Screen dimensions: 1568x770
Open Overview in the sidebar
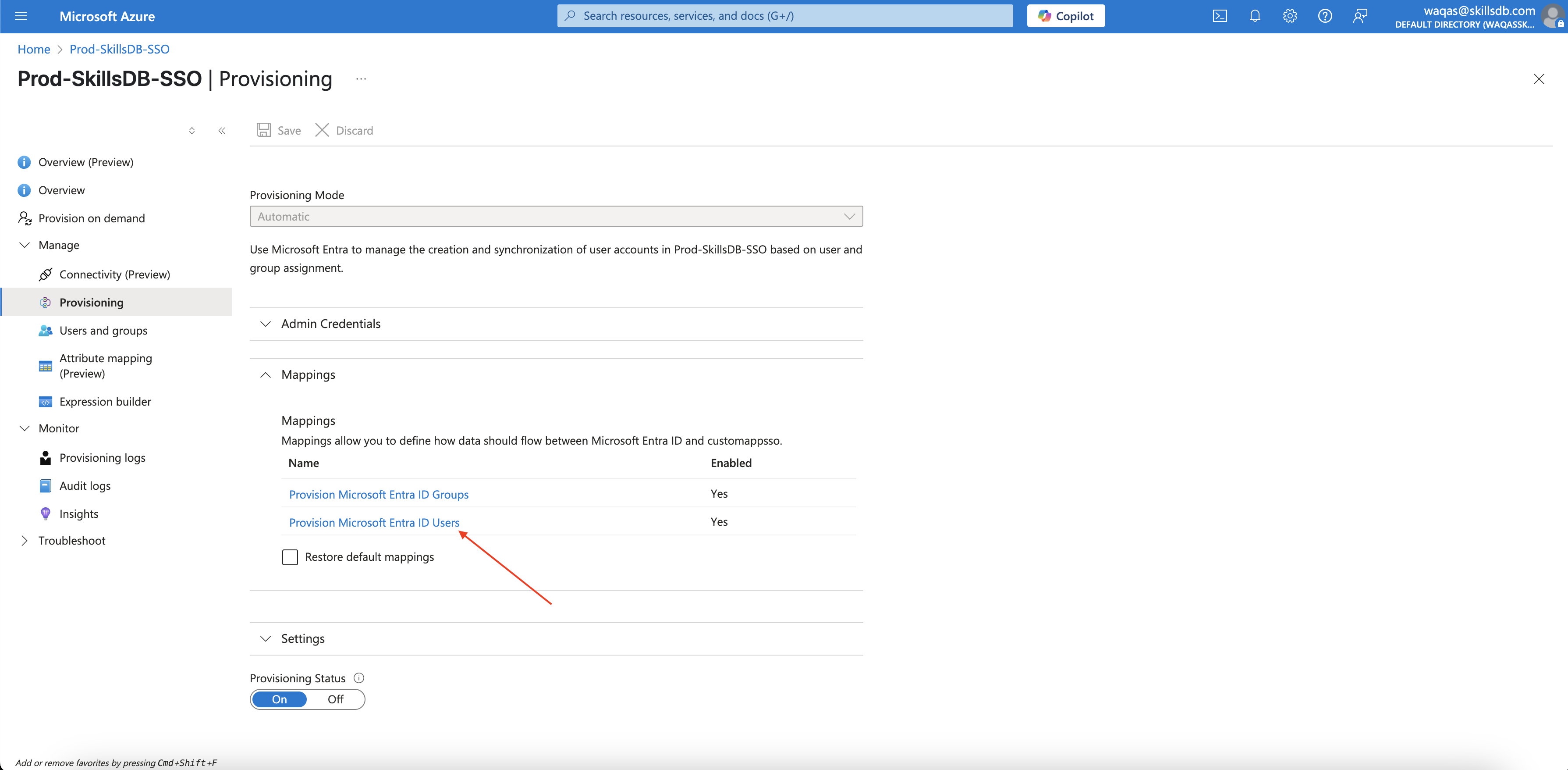click(61, 190)
